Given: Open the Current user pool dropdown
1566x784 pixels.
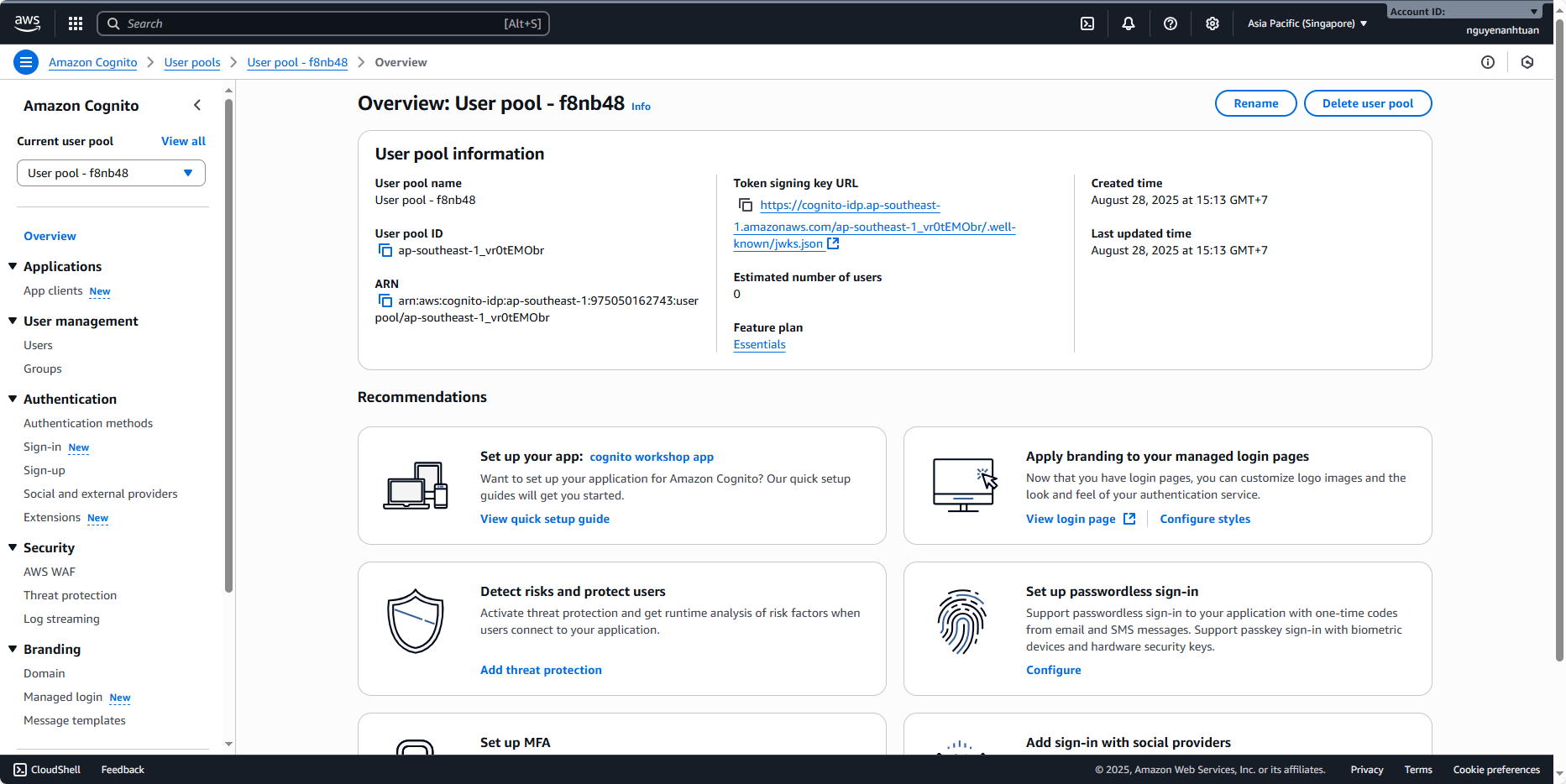Looking at the screenshot, I should pyautogui.click(x=111, y=173).
